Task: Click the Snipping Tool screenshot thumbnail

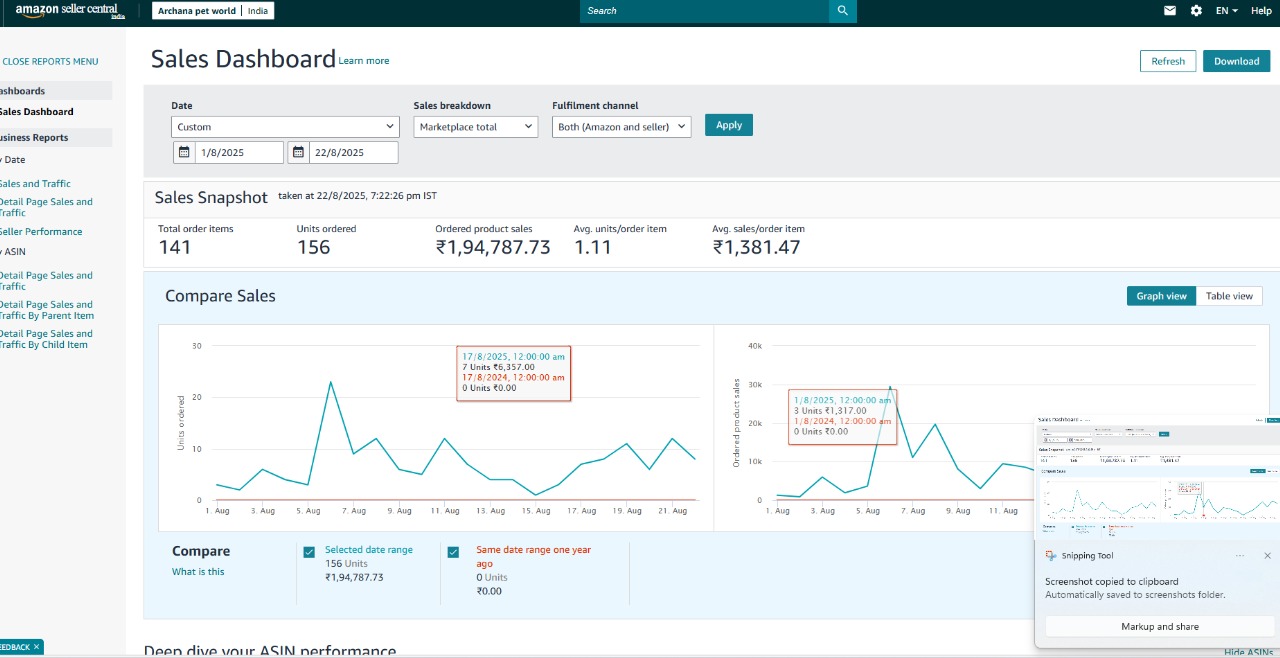Action: (1157, 477)
